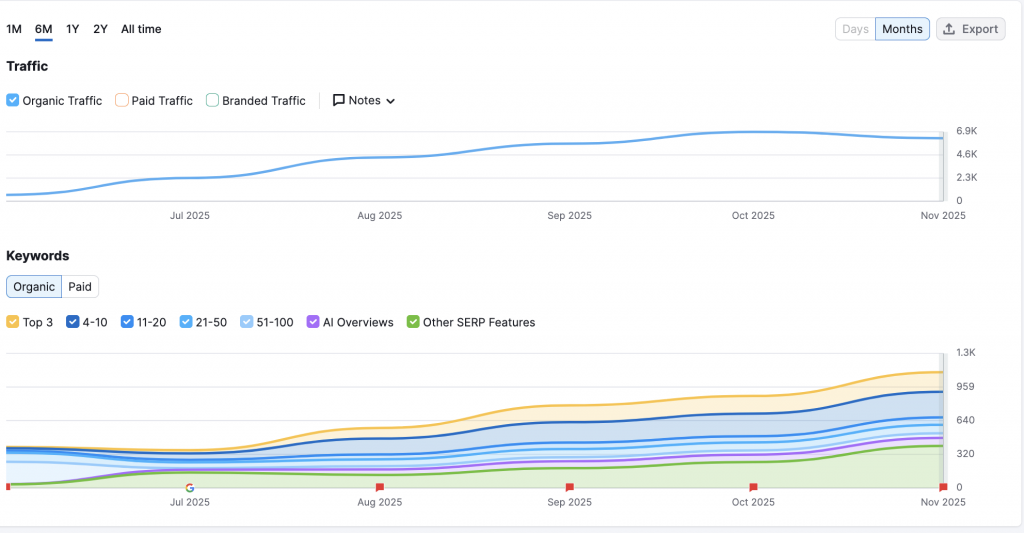Uncheck the Organic Traffic checkbox

[x=13, y=100]
